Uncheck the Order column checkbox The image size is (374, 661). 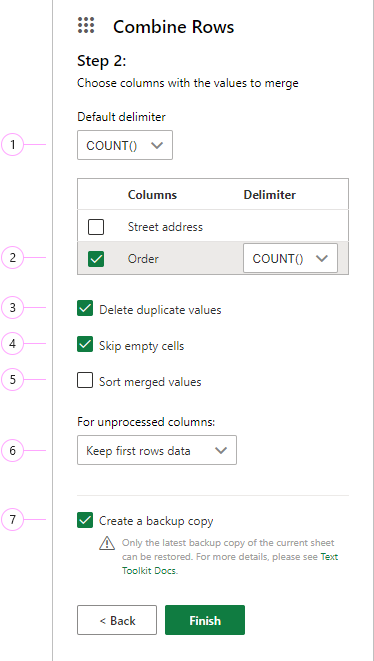pos(96,258)
